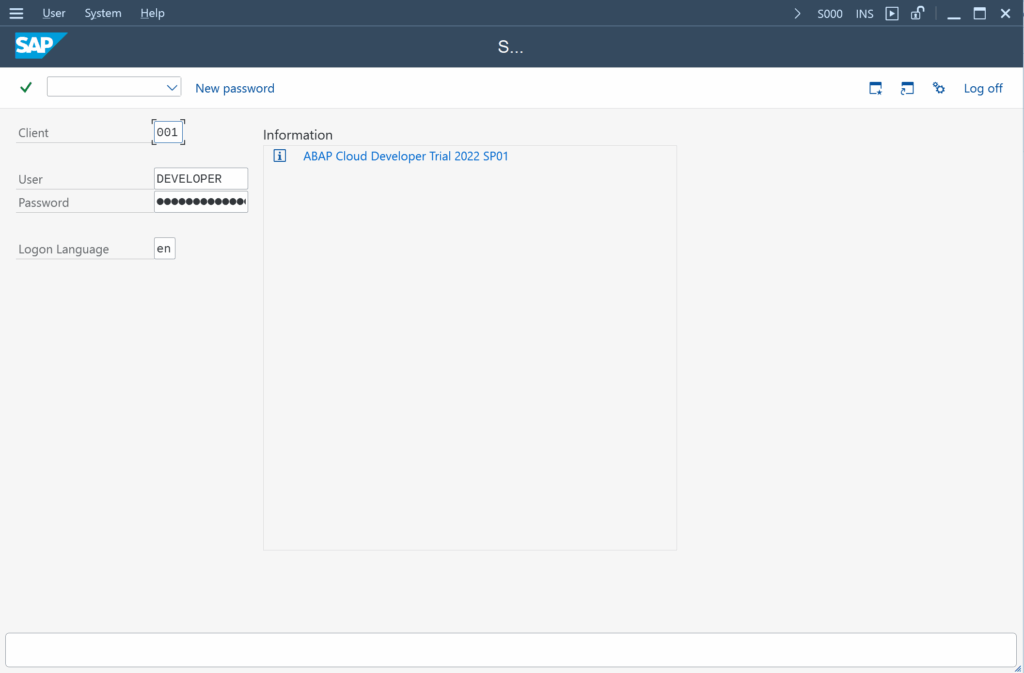
Task: Click the SAP logo
Action: coord(40,46)
